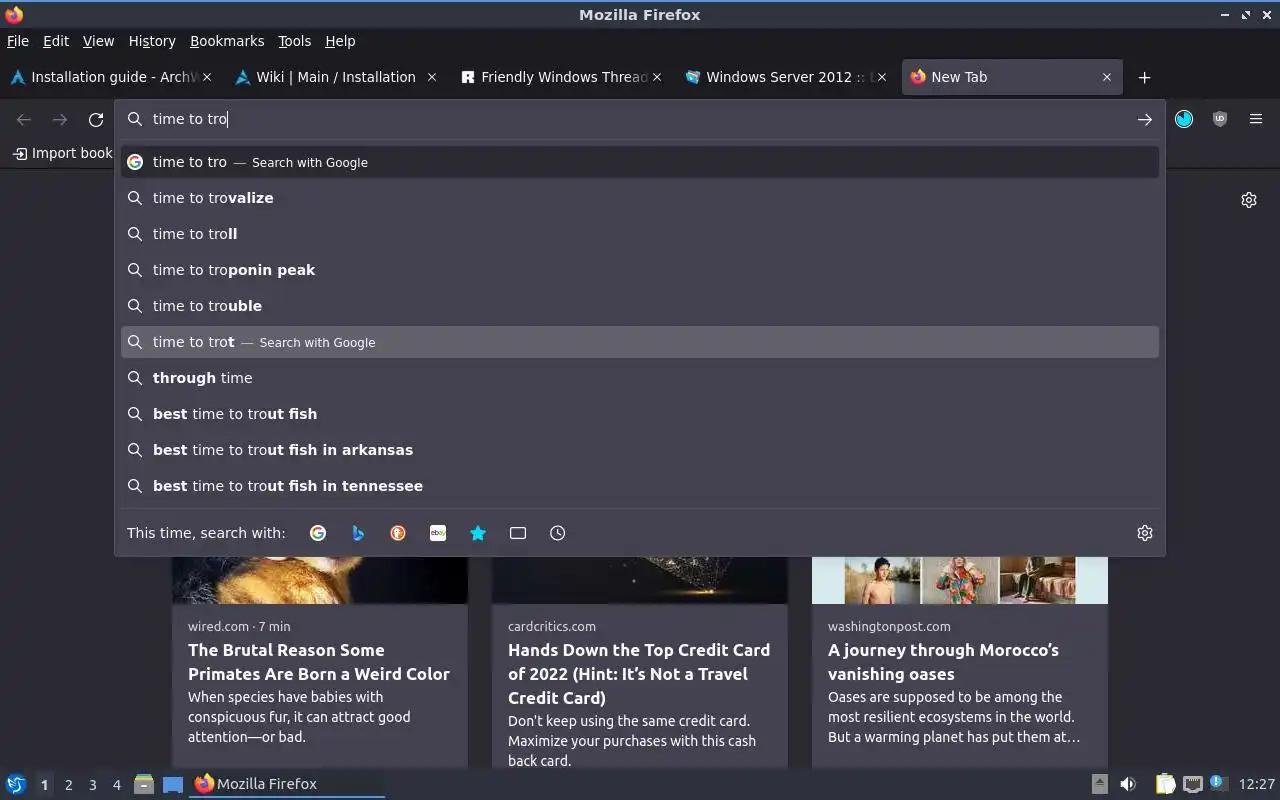This screenshot has height=800, width=1280.
Task: Switch to workspace 3 in taskbar
Action: pyautogui.click(x=92, y=785)
